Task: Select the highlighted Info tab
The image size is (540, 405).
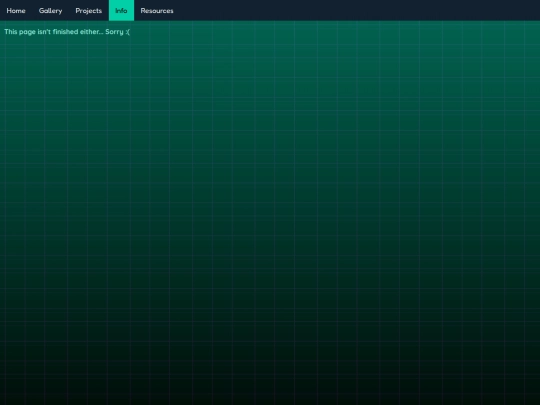Action: pos(121,11)
